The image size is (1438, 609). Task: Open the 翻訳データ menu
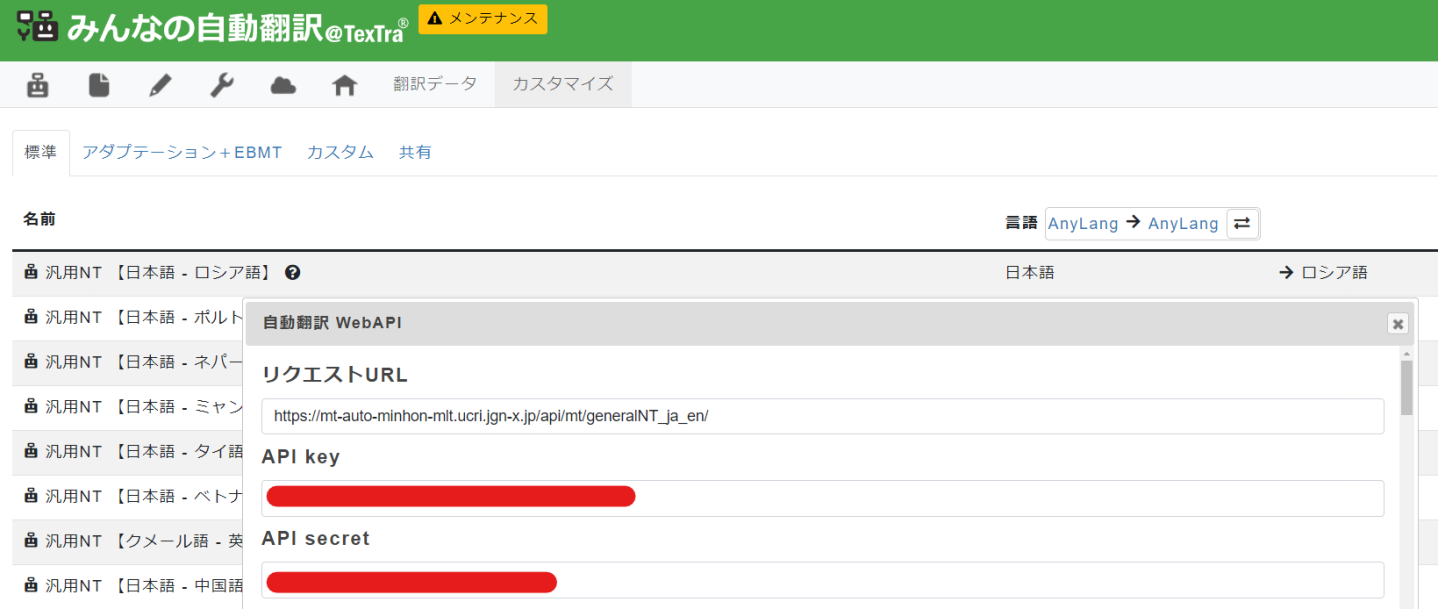[435, 84]
